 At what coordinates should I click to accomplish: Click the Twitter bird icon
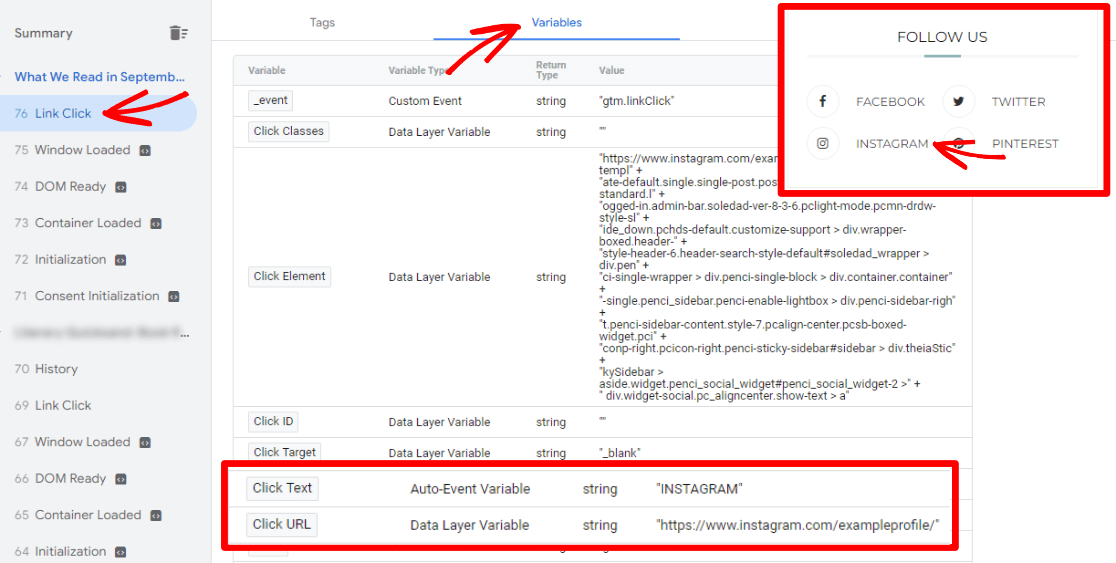point(958,102)
